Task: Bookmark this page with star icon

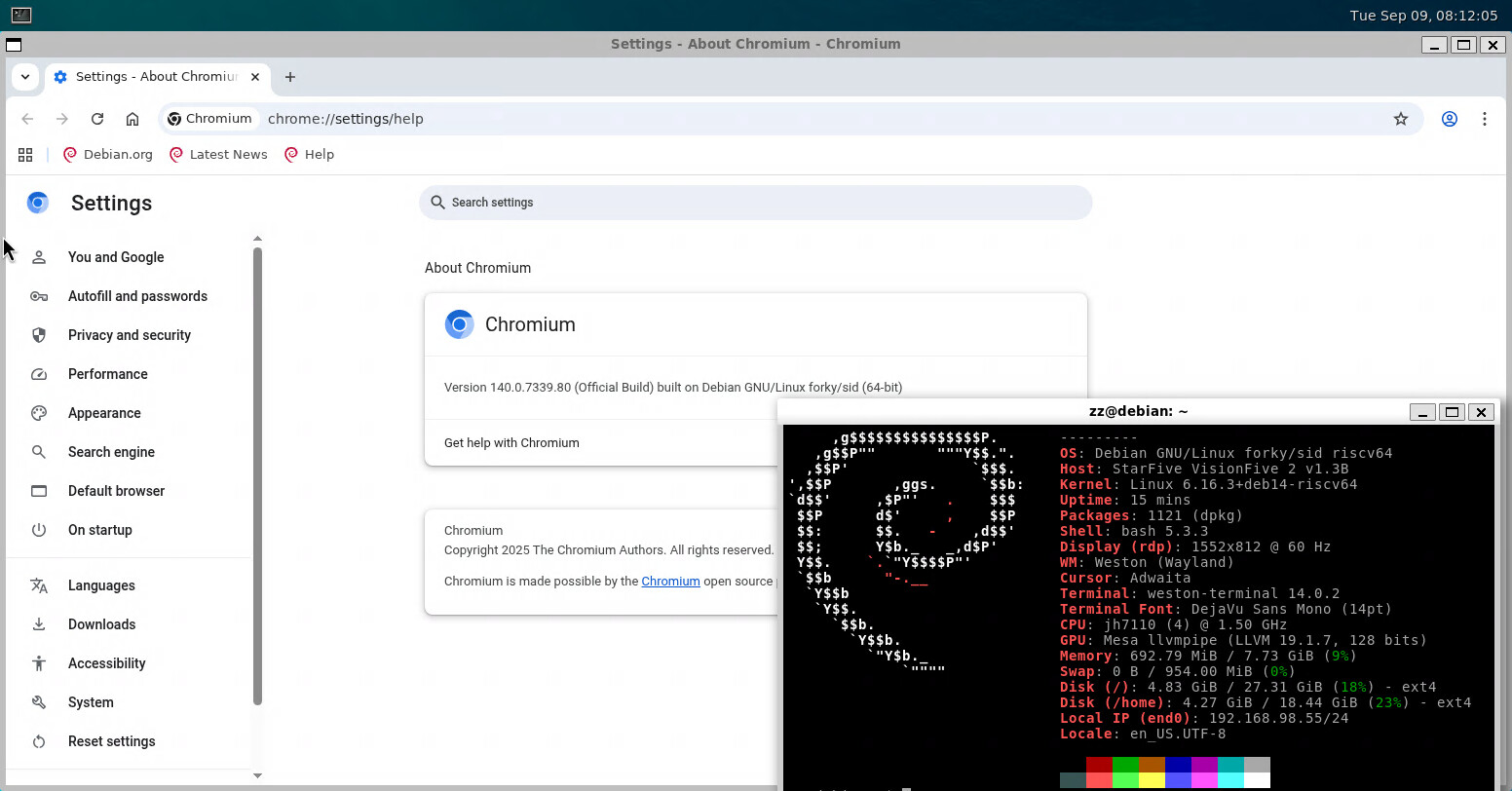Action: [1400, 119]
